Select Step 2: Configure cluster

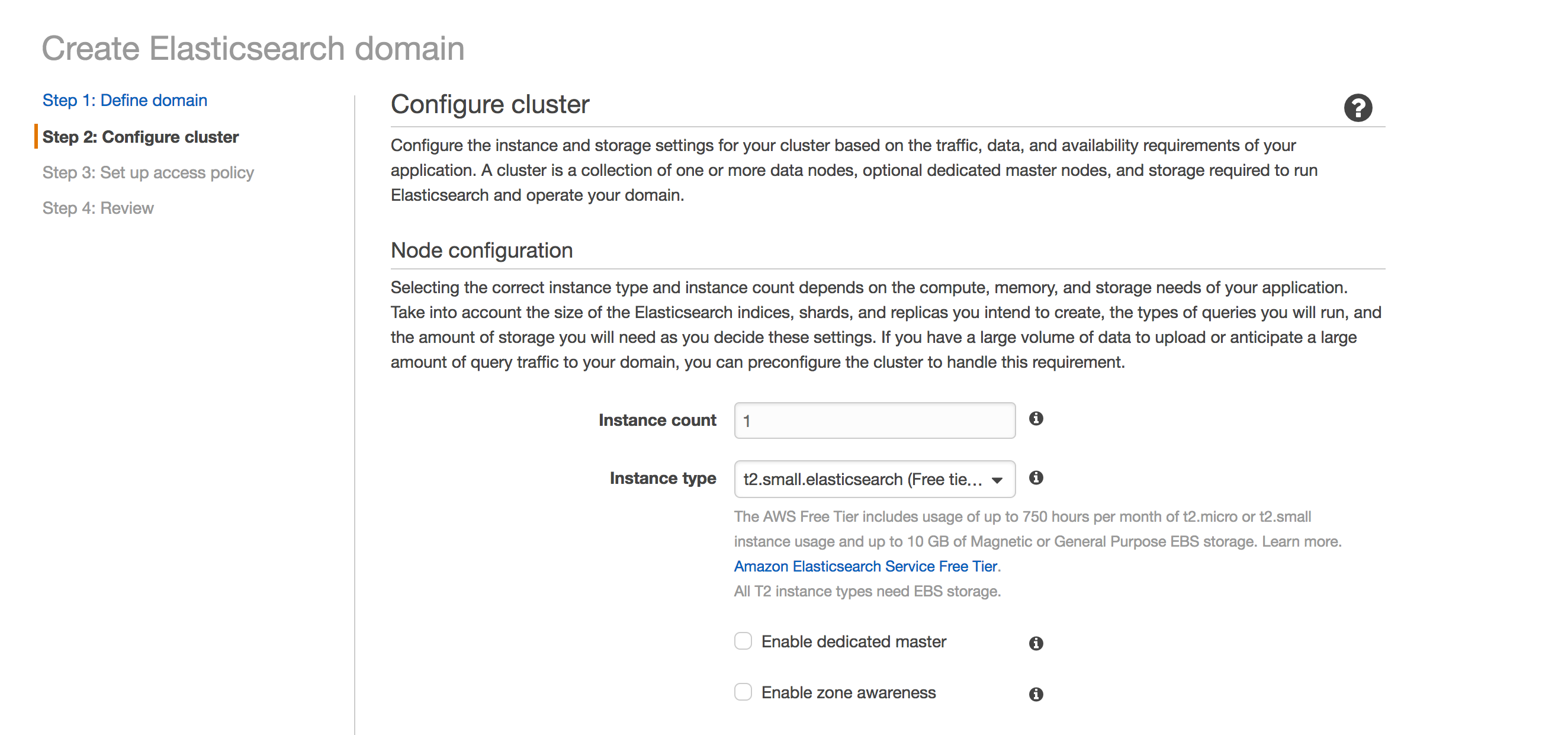(x=141, y=137)
